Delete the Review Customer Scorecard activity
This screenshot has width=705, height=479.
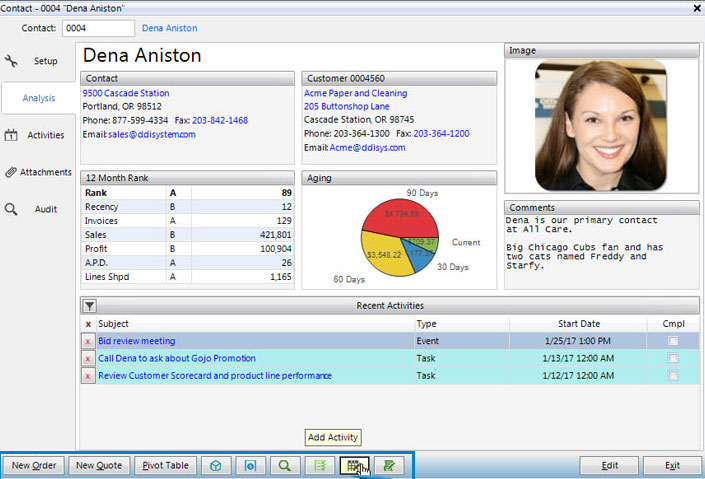pyautogui.click(x=88, y=376)
